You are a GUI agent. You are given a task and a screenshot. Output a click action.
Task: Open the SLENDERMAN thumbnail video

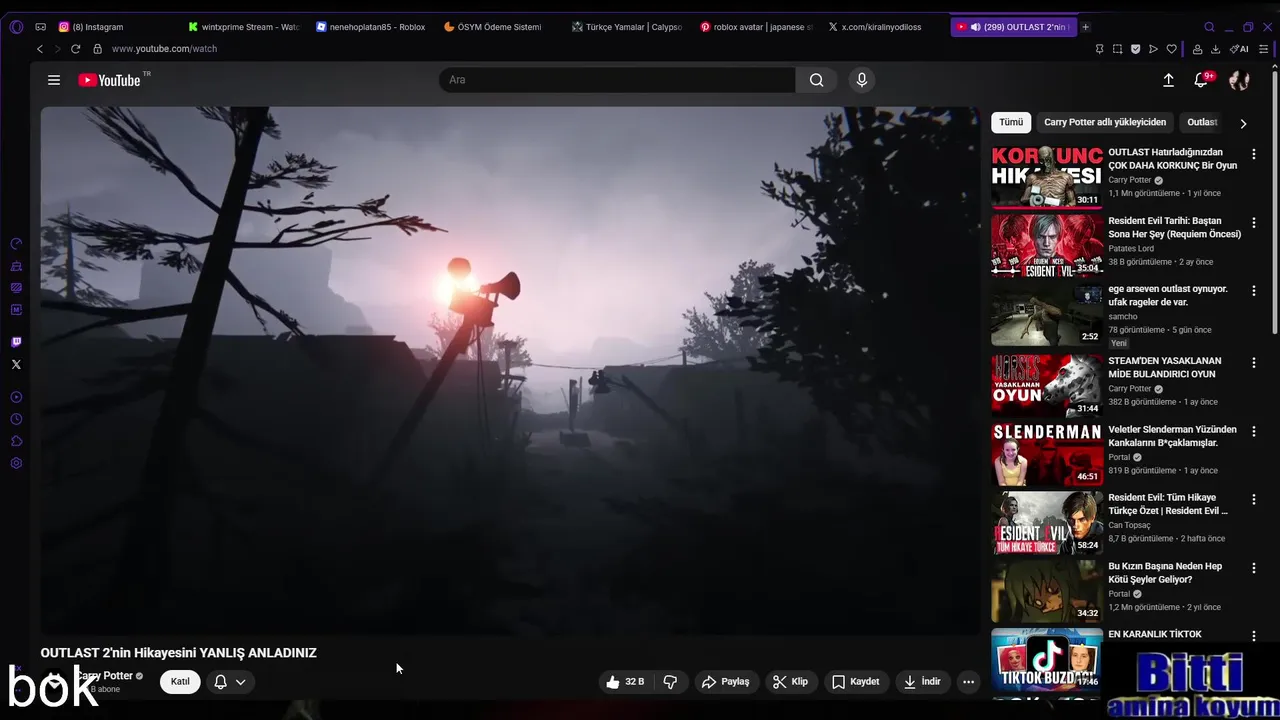pos(1047,454)
